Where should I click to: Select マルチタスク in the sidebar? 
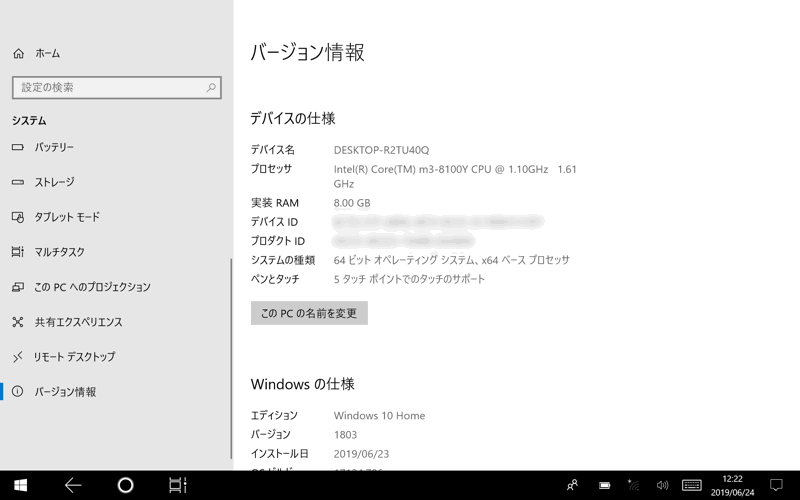59,252
